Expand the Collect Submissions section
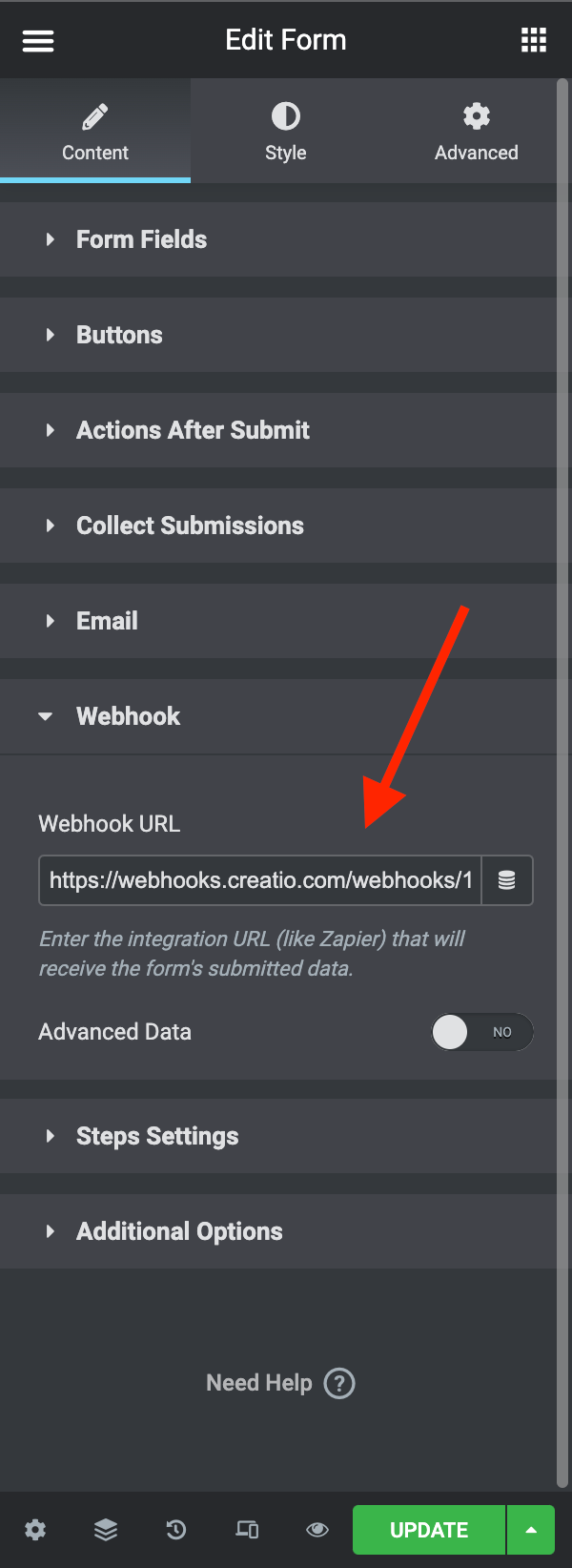 click(278, 526)
